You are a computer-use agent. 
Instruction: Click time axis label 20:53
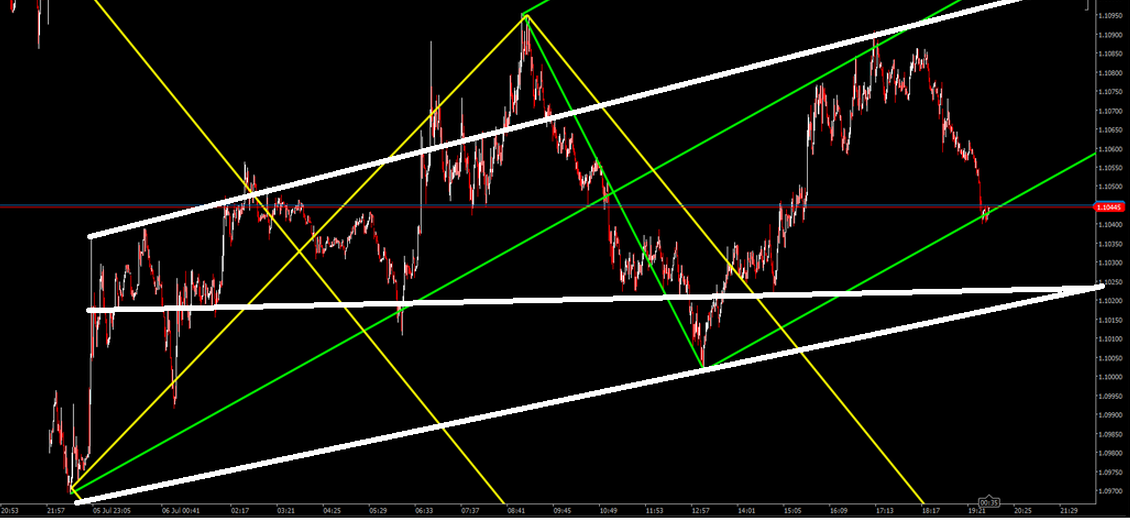[x=10, y=510]
